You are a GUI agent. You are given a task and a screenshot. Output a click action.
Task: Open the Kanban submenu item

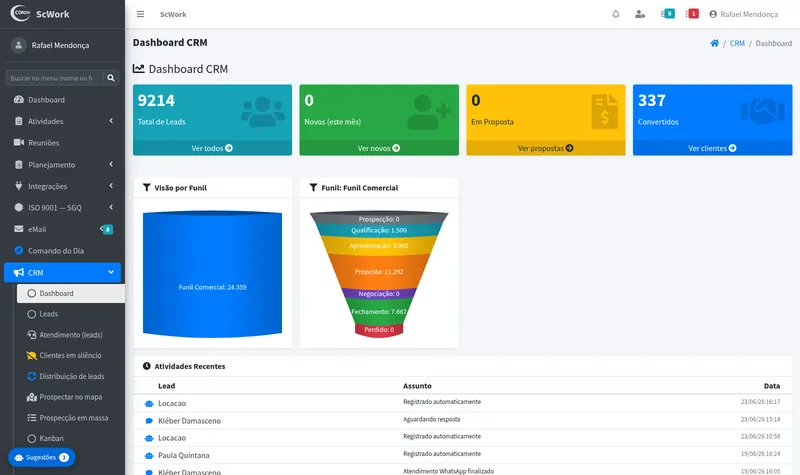pos(70,438)
